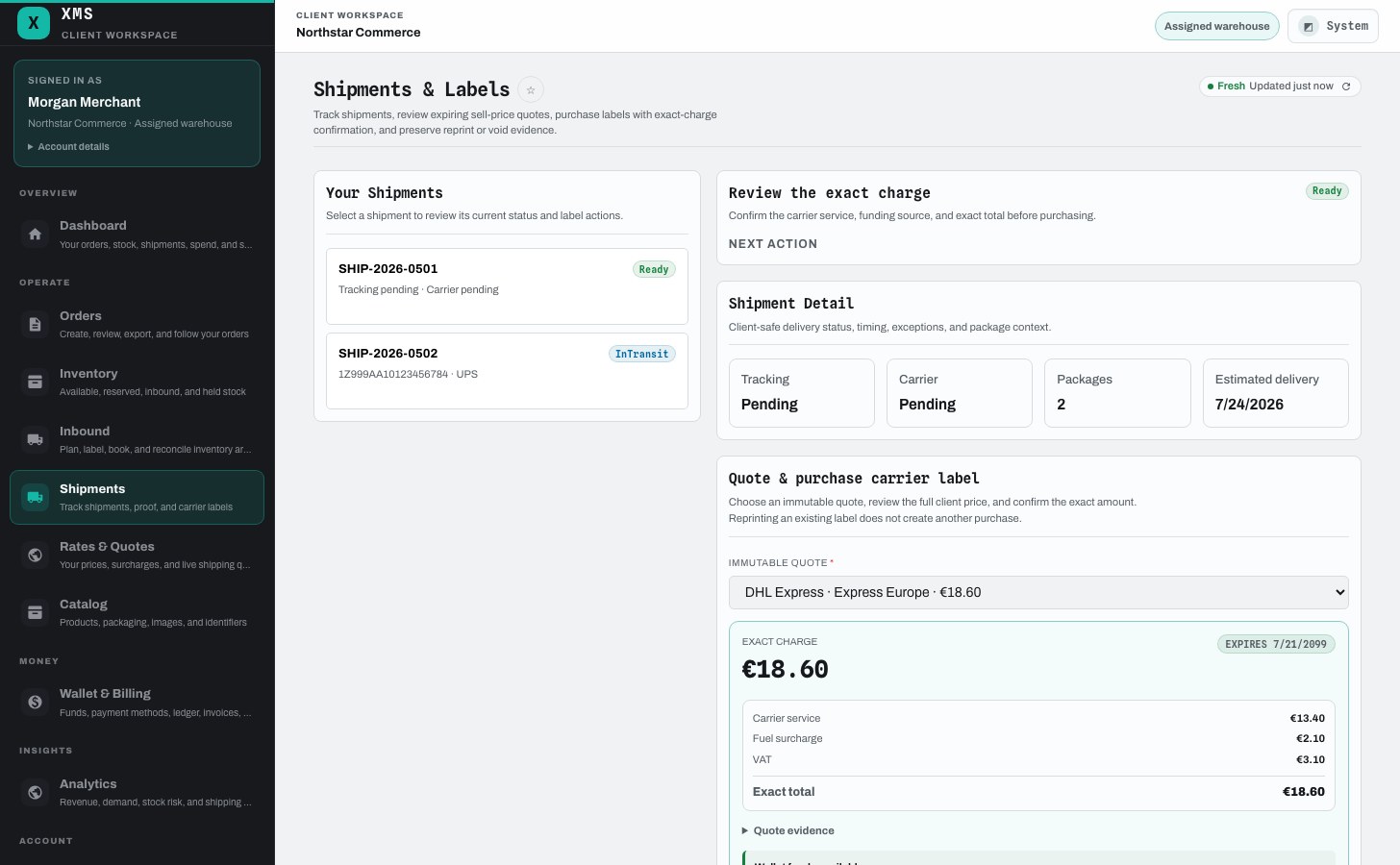Click the Tracking Pending card

tap(802, 393)
